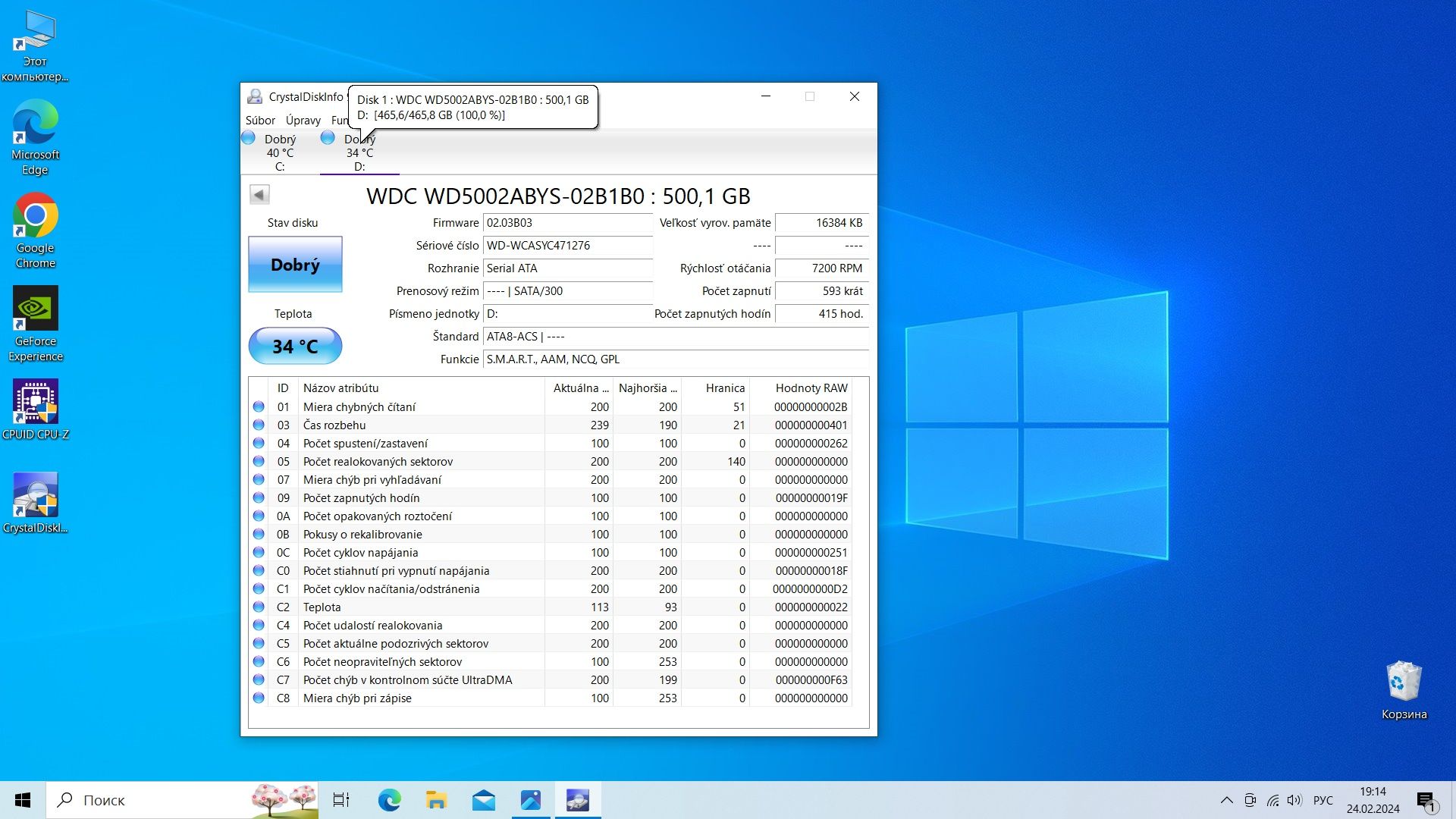The image size is (1456, 819).
Task: Click the serial number field WD-WCASYC471276
Action: click(x=568, y=246)
